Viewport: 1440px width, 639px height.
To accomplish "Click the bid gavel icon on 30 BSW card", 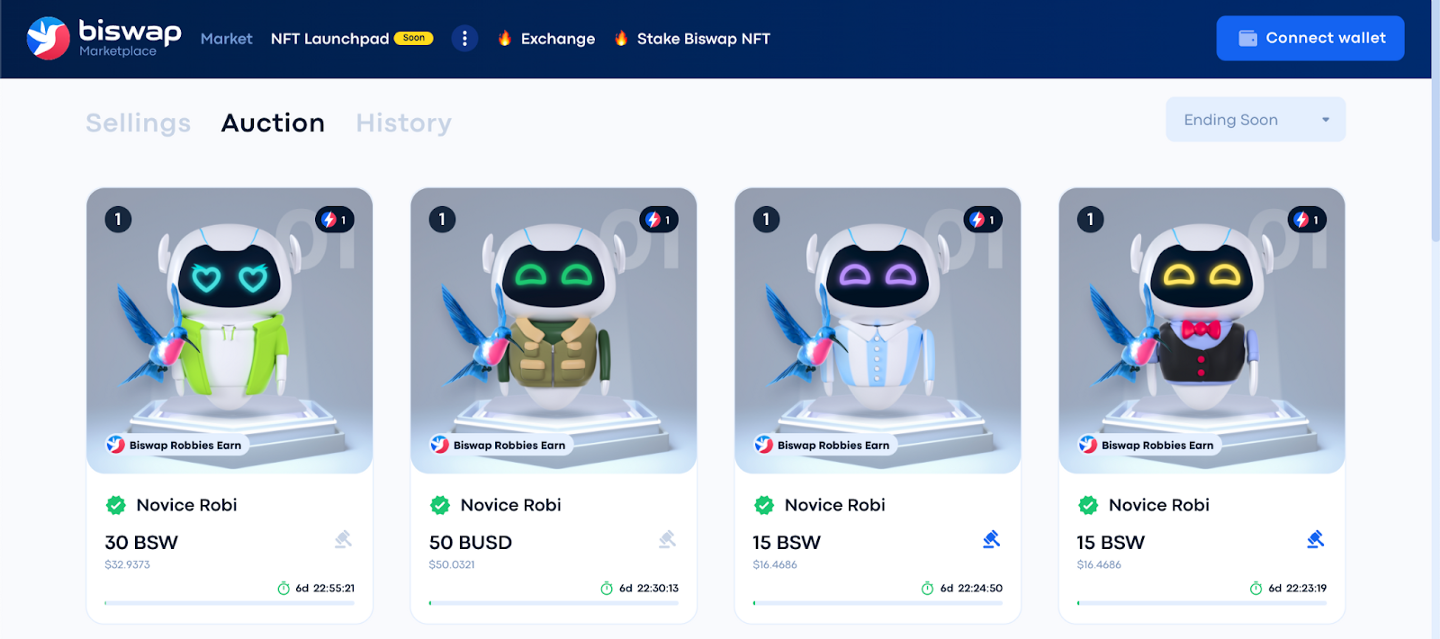I will (344, 540).
